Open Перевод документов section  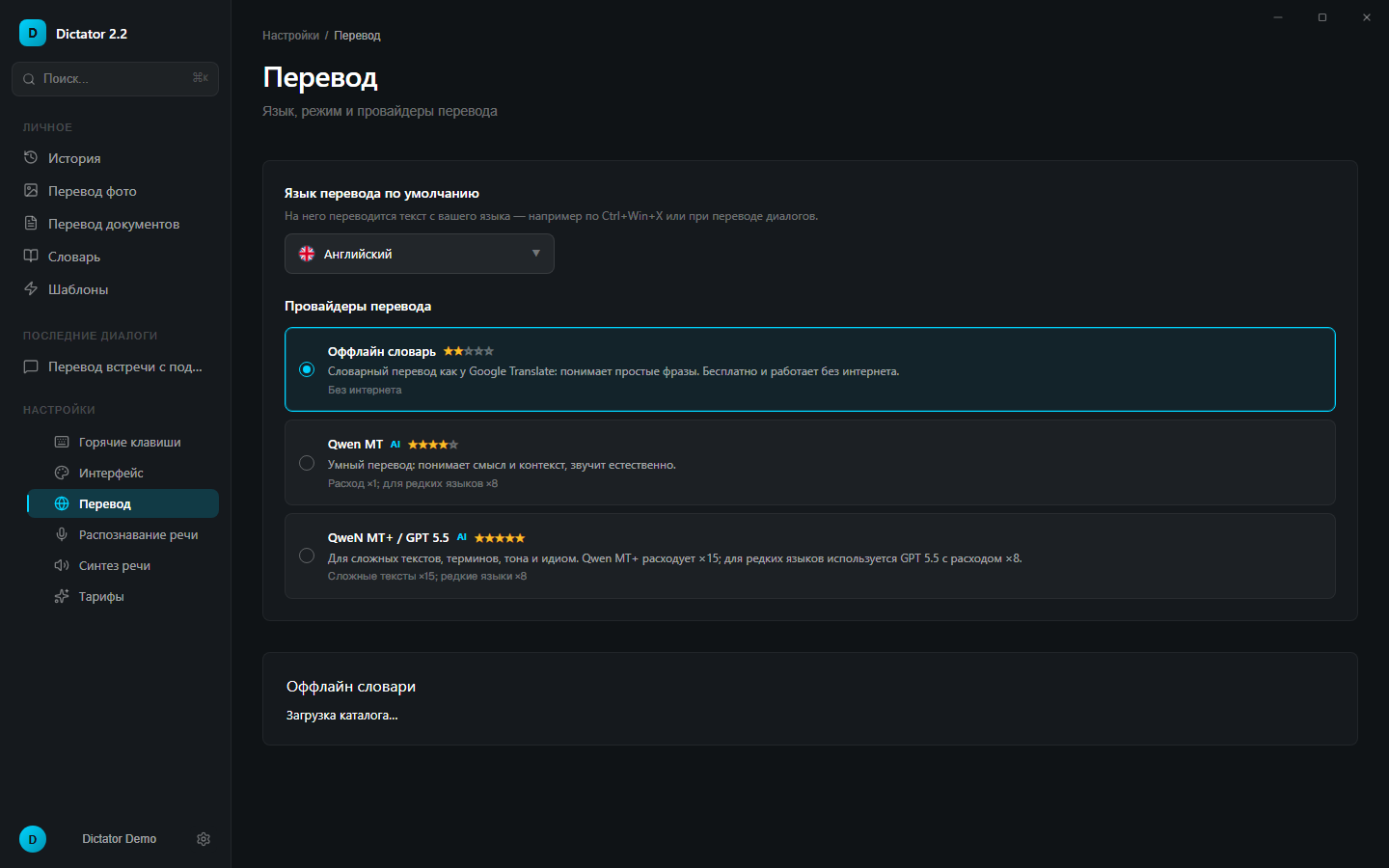pos(116,224)
